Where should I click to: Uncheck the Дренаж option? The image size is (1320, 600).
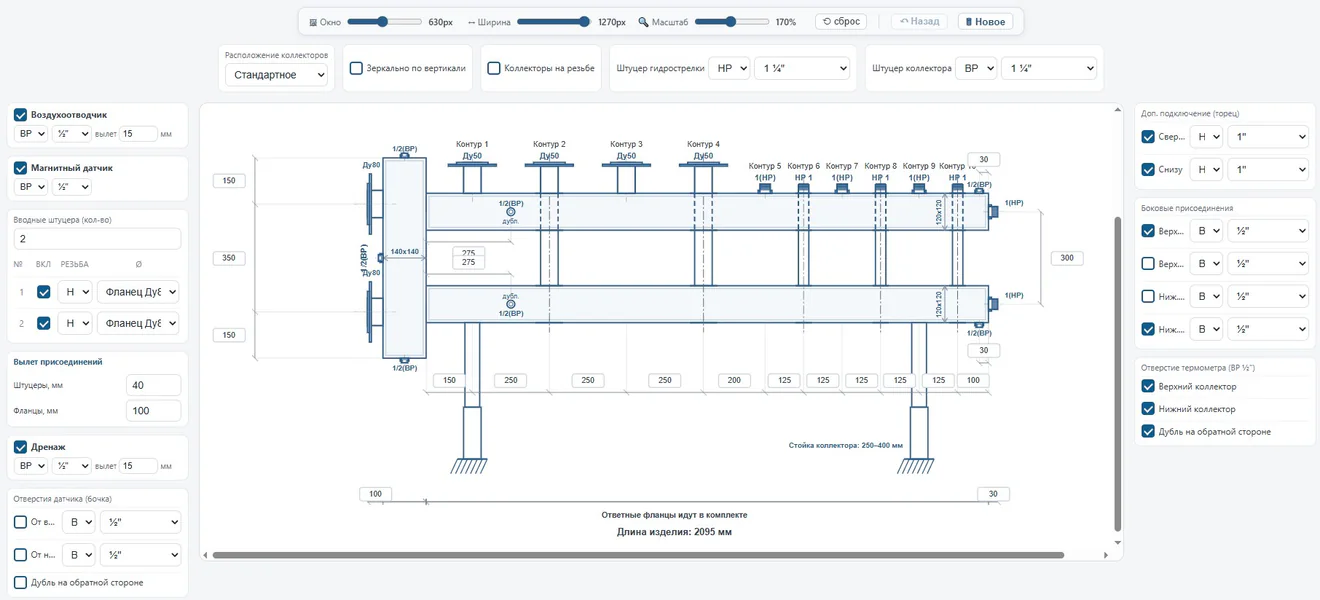tap(20, 447)
